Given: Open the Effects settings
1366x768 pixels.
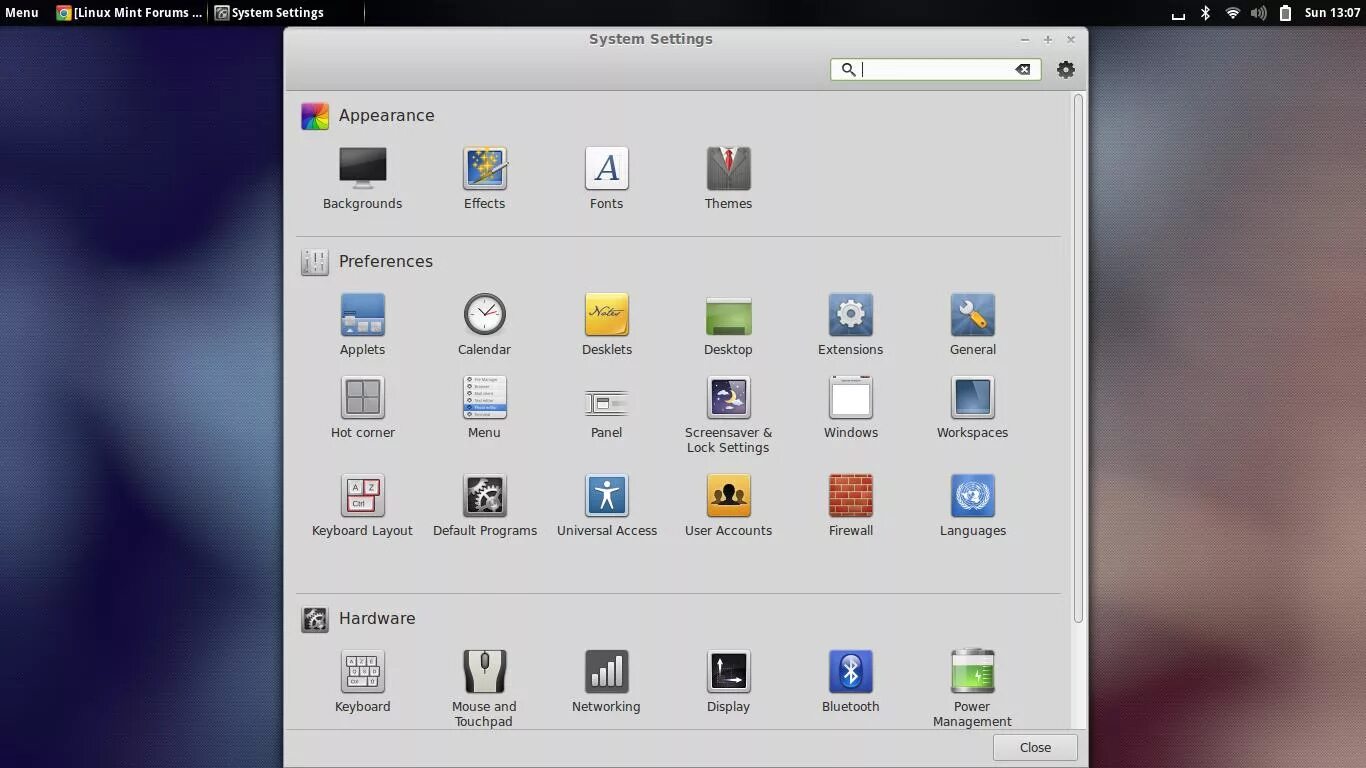Looking at the screenshot, I should (x=484, y=178).
